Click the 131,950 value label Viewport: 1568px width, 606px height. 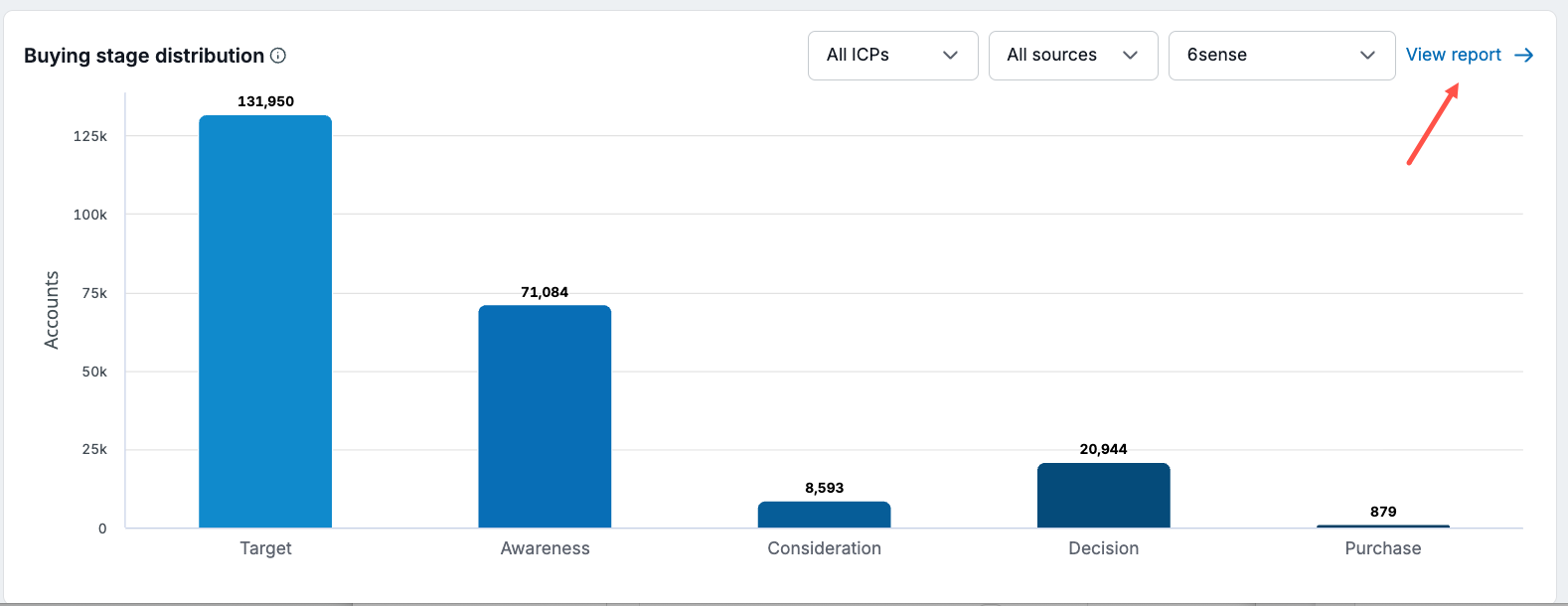coord(265,101)
